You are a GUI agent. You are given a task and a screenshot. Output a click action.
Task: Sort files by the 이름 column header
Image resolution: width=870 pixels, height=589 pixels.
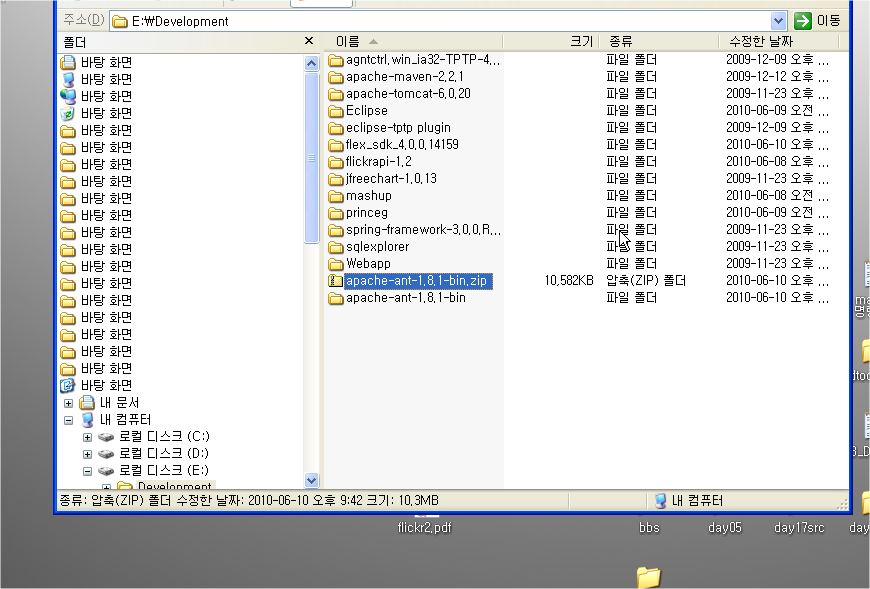point(413,42)
